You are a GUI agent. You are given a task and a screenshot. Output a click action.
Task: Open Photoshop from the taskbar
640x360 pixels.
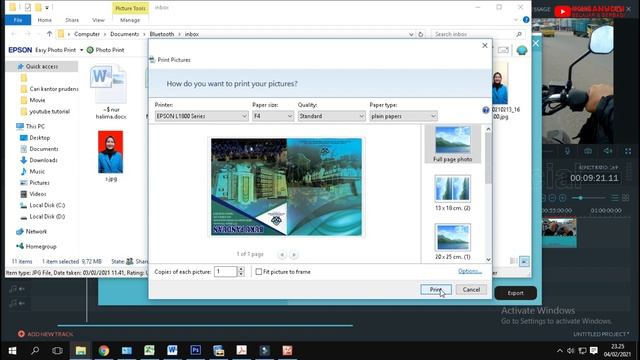(196, 351)
